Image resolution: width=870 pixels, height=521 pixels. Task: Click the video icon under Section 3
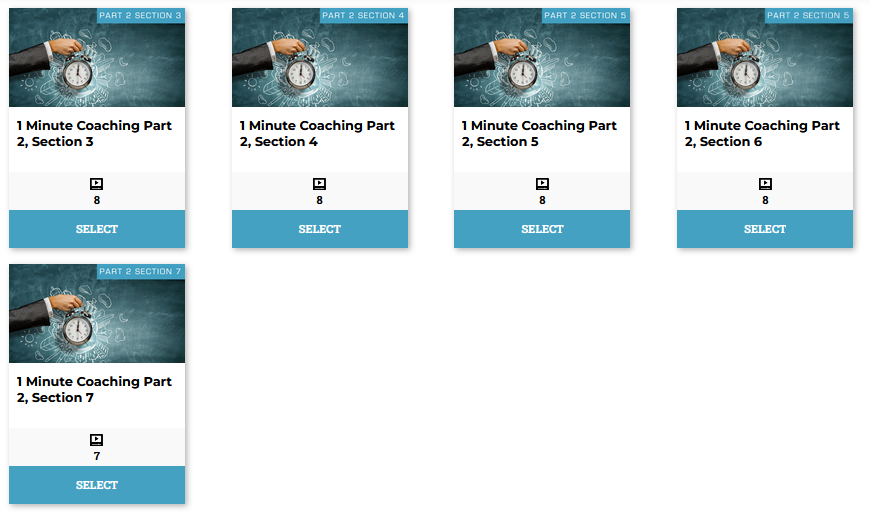pos(97,184)
